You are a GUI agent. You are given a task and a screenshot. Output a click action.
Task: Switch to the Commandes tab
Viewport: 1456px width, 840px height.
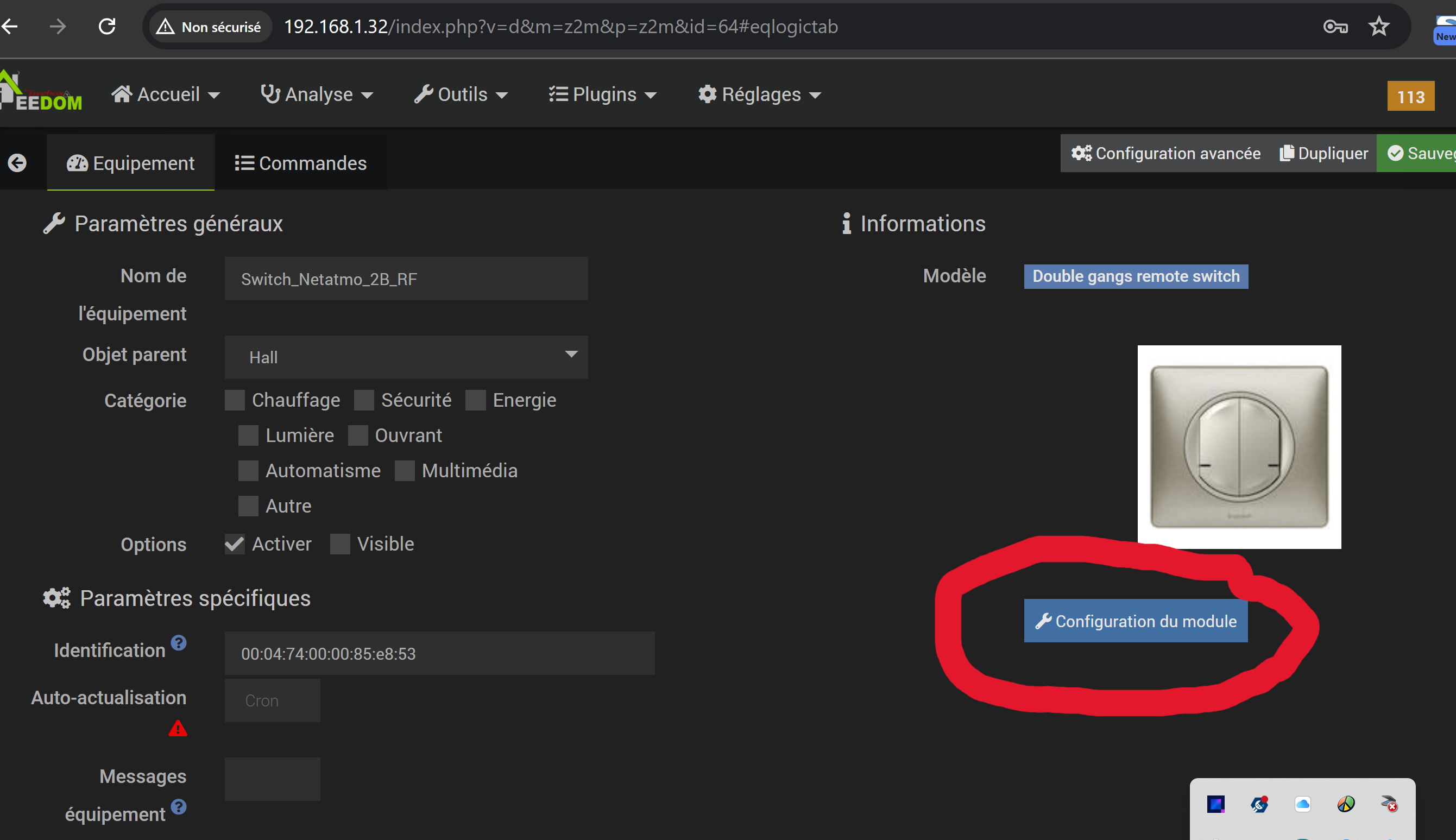[300, 163]
